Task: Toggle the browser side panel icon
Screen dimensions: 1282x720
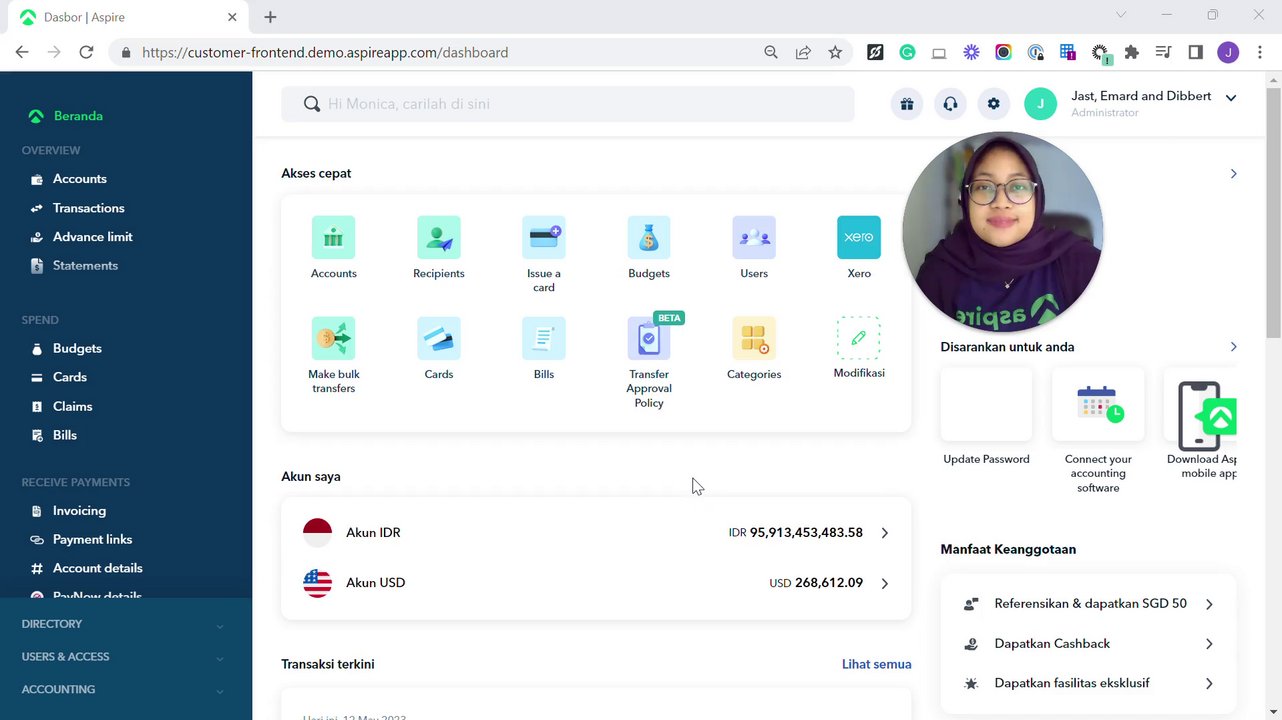Action: pyautogui.click(x=1195, y=52)
